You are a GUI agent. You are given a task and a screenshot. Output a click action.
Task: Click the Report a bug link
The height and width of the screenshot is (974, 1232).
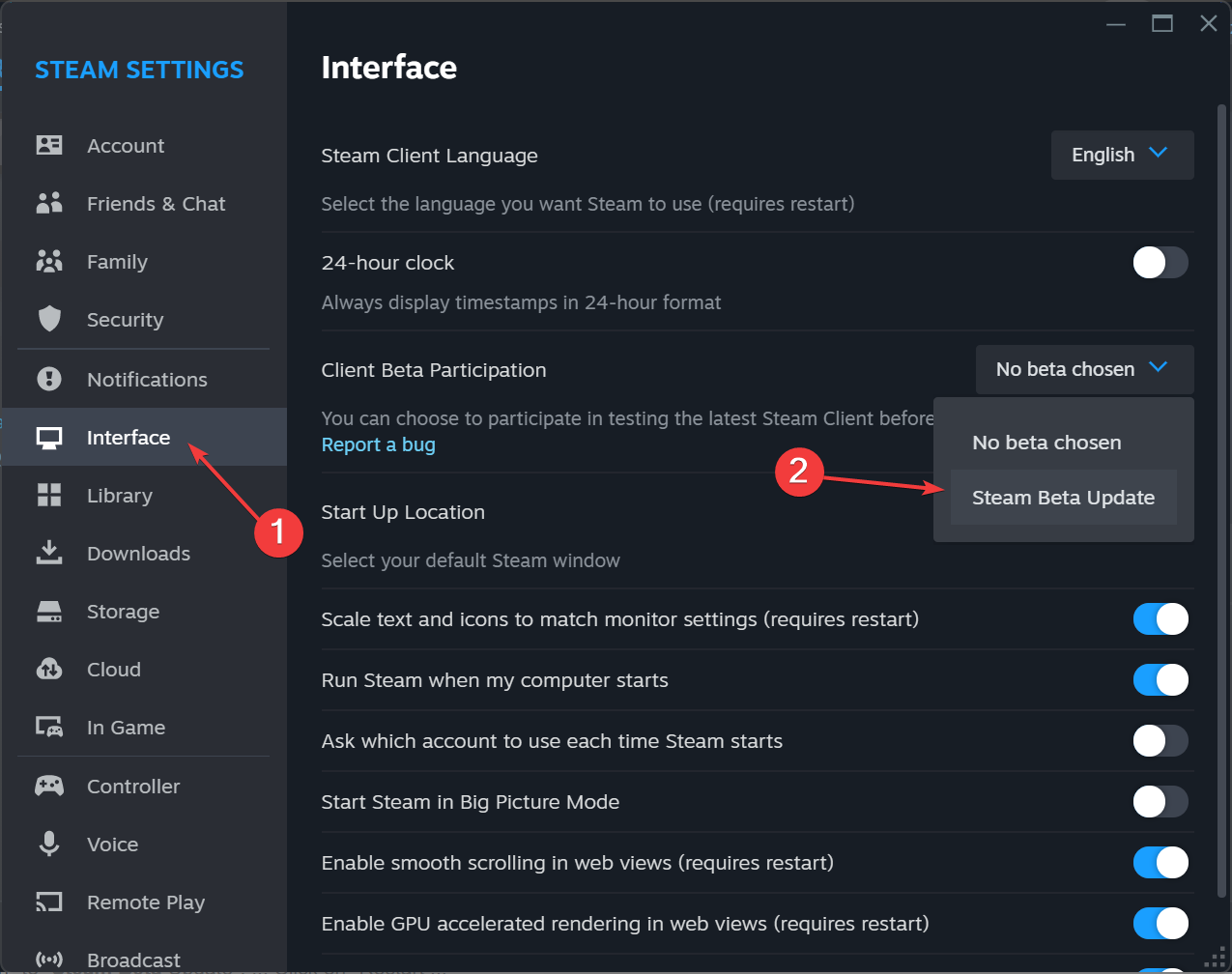[x=378, y=444]
